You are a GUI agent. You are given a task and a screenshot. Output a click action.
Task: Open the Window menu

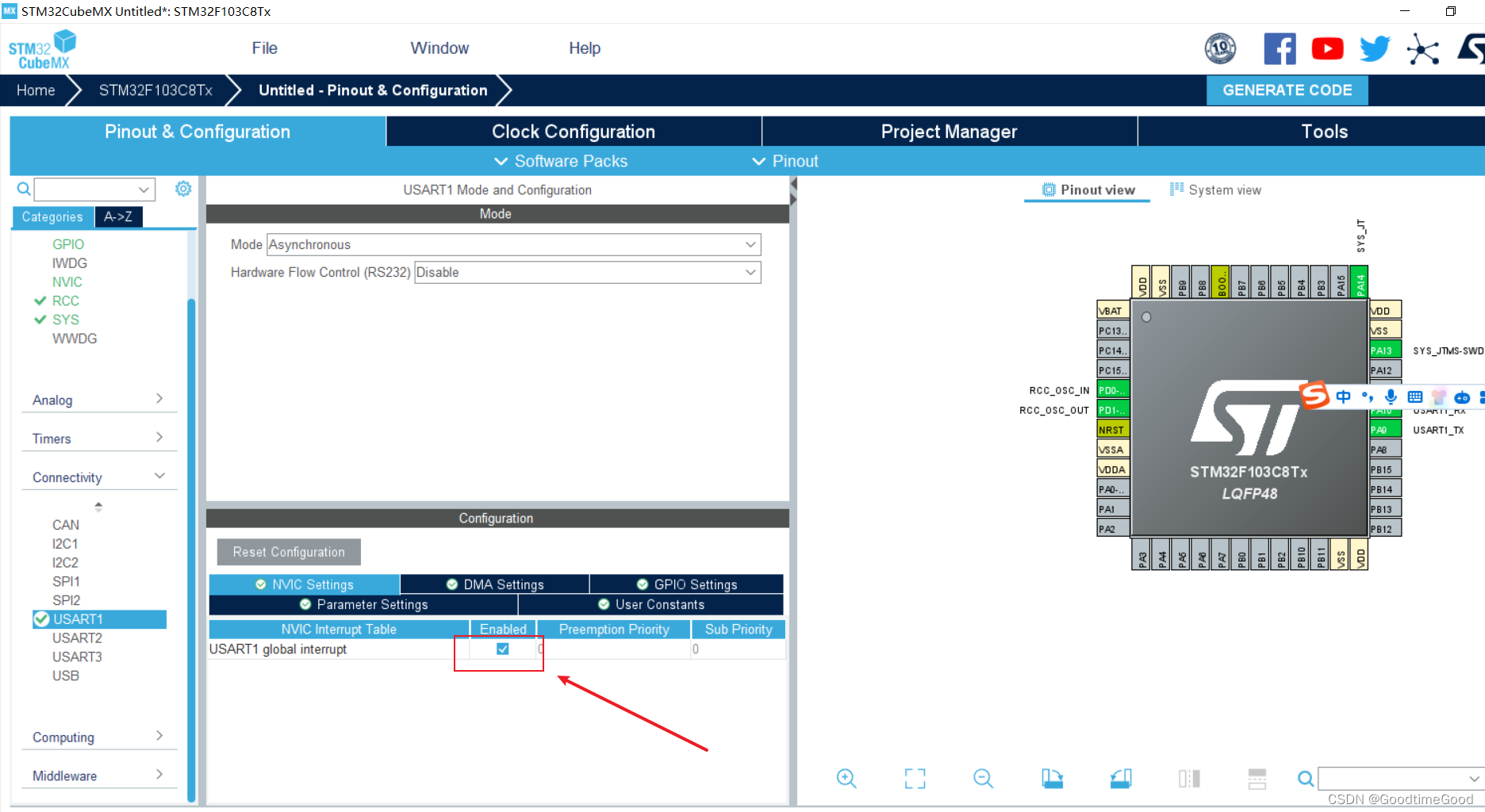(439, 48)
